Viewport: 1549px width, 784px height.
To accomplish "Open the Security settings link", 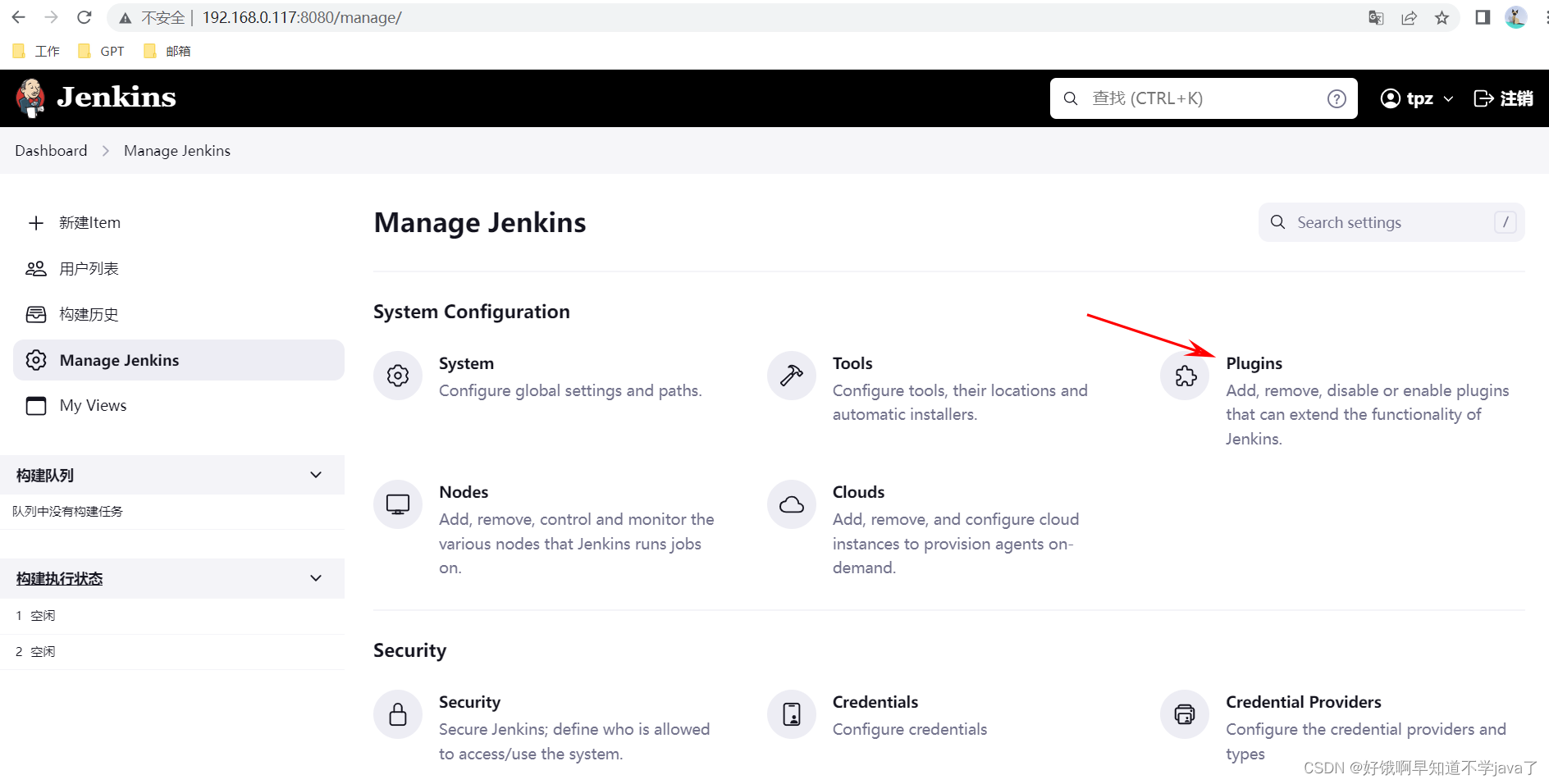I will (469, 702).
